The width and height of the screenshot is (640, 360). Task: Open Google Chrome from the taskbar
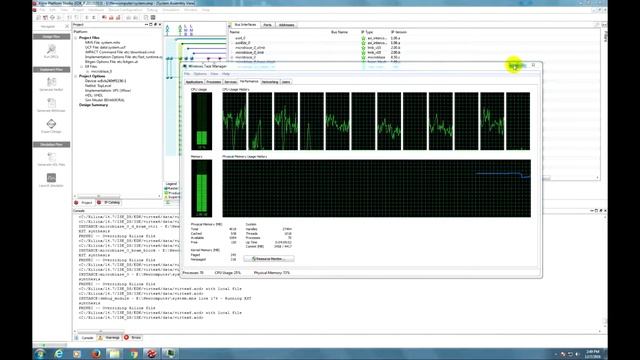coord(133,353)
